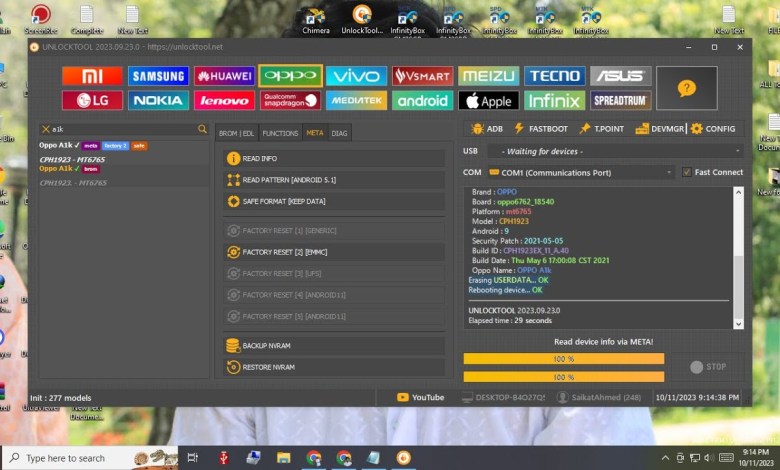
Task: Click the taskbar volume speaker icon
Action: click(710, 458)
